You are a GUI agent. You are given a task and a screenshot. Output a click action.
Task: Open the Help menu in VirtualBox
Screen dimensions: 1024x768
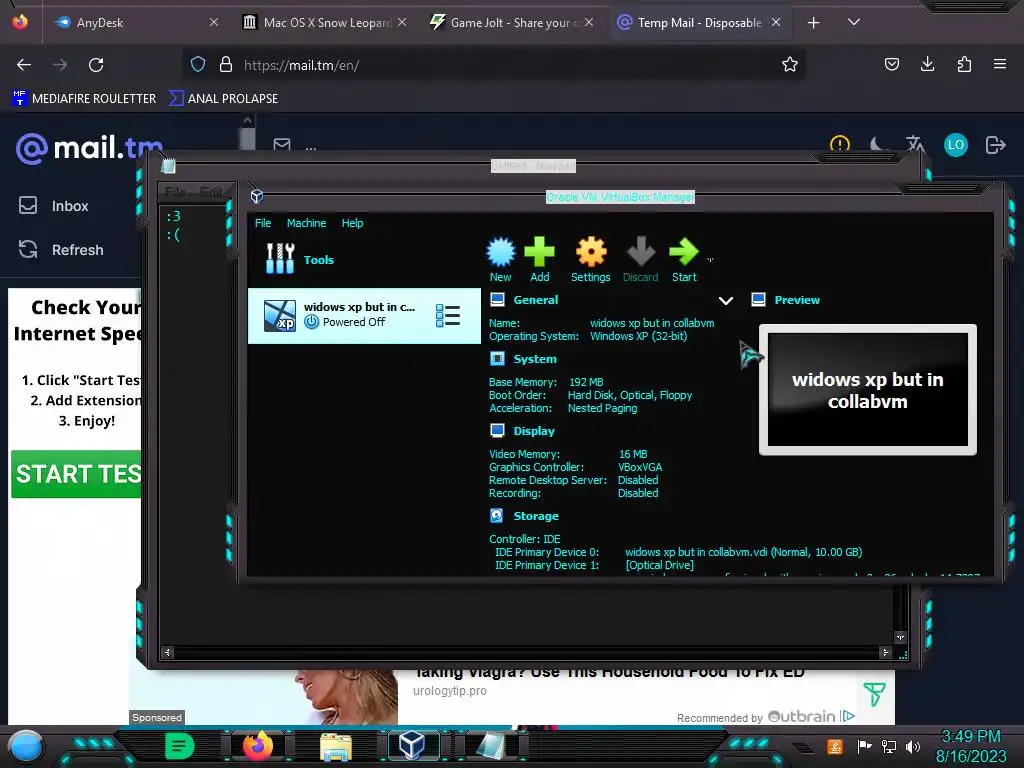point(352,223)
